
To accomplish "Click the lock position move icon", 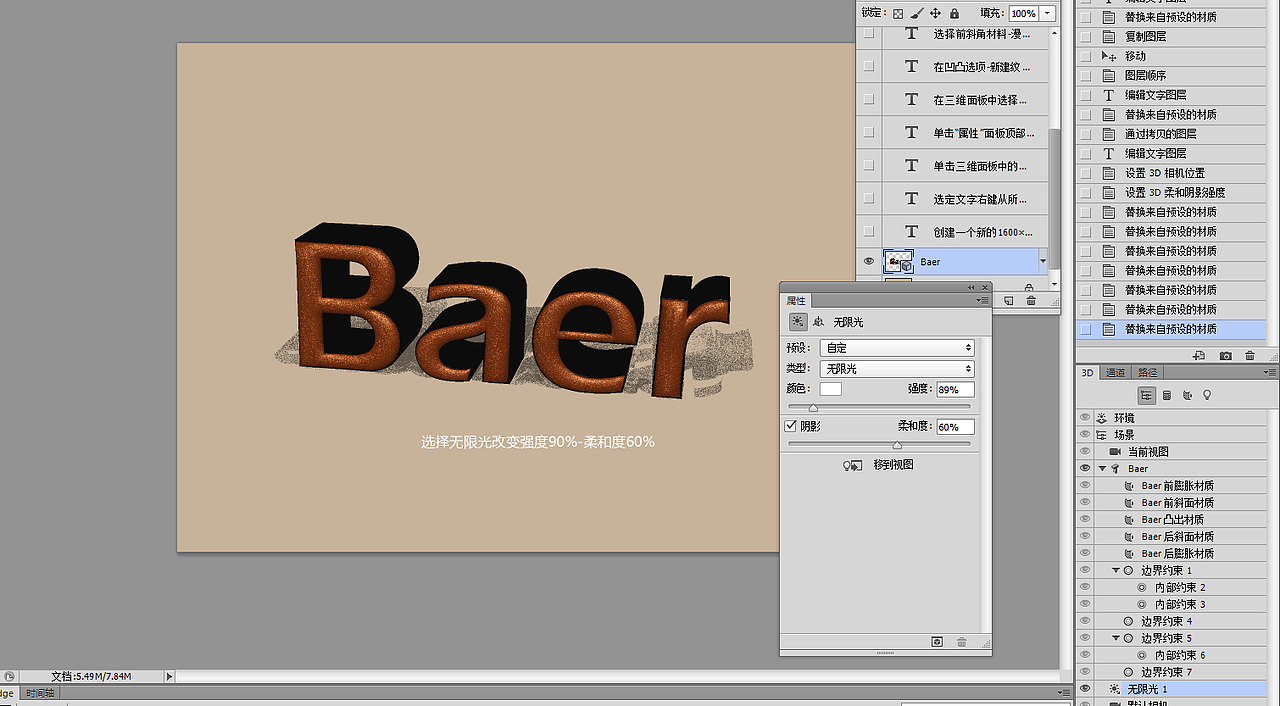I will (935, 13).
